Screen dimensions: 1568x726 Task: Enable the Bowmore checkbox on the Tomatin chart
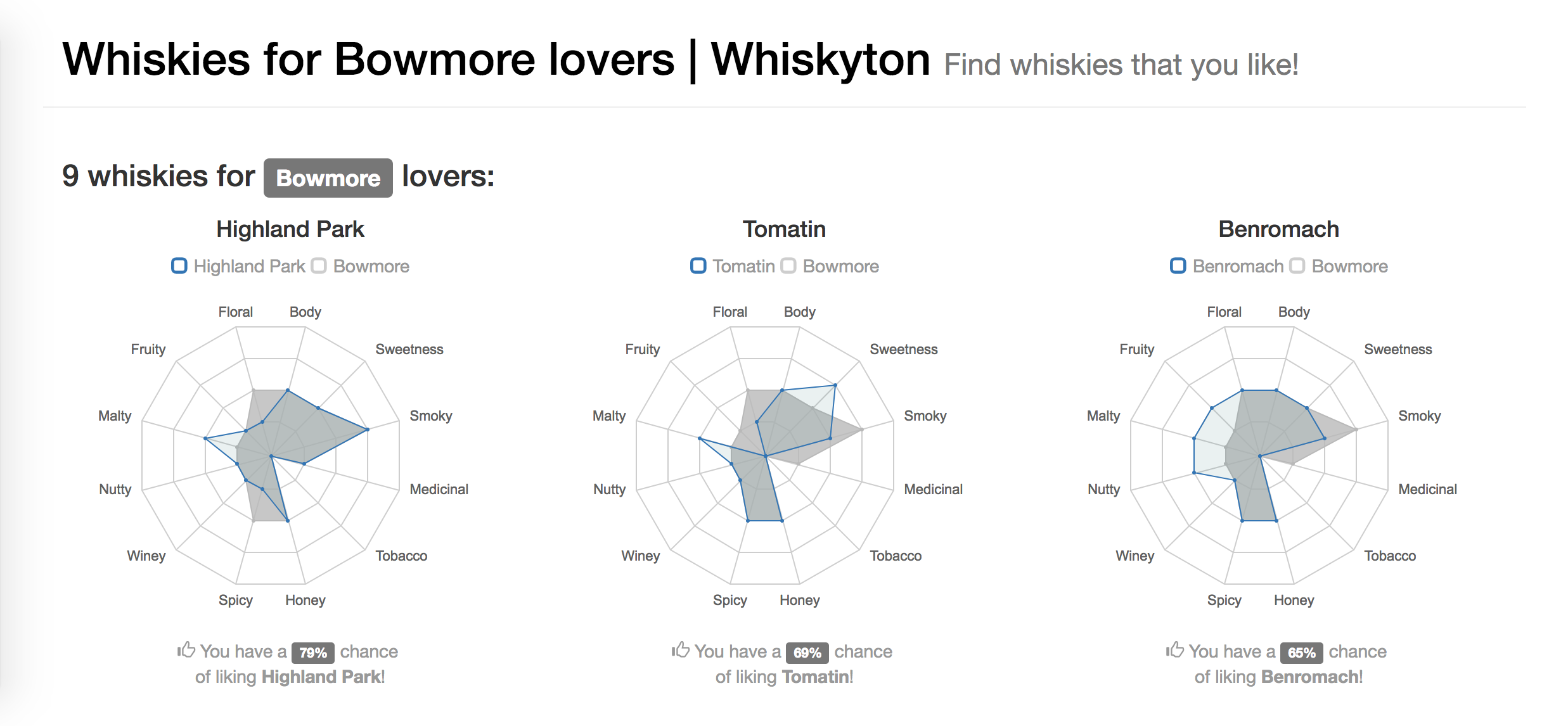tap(788, 265)
